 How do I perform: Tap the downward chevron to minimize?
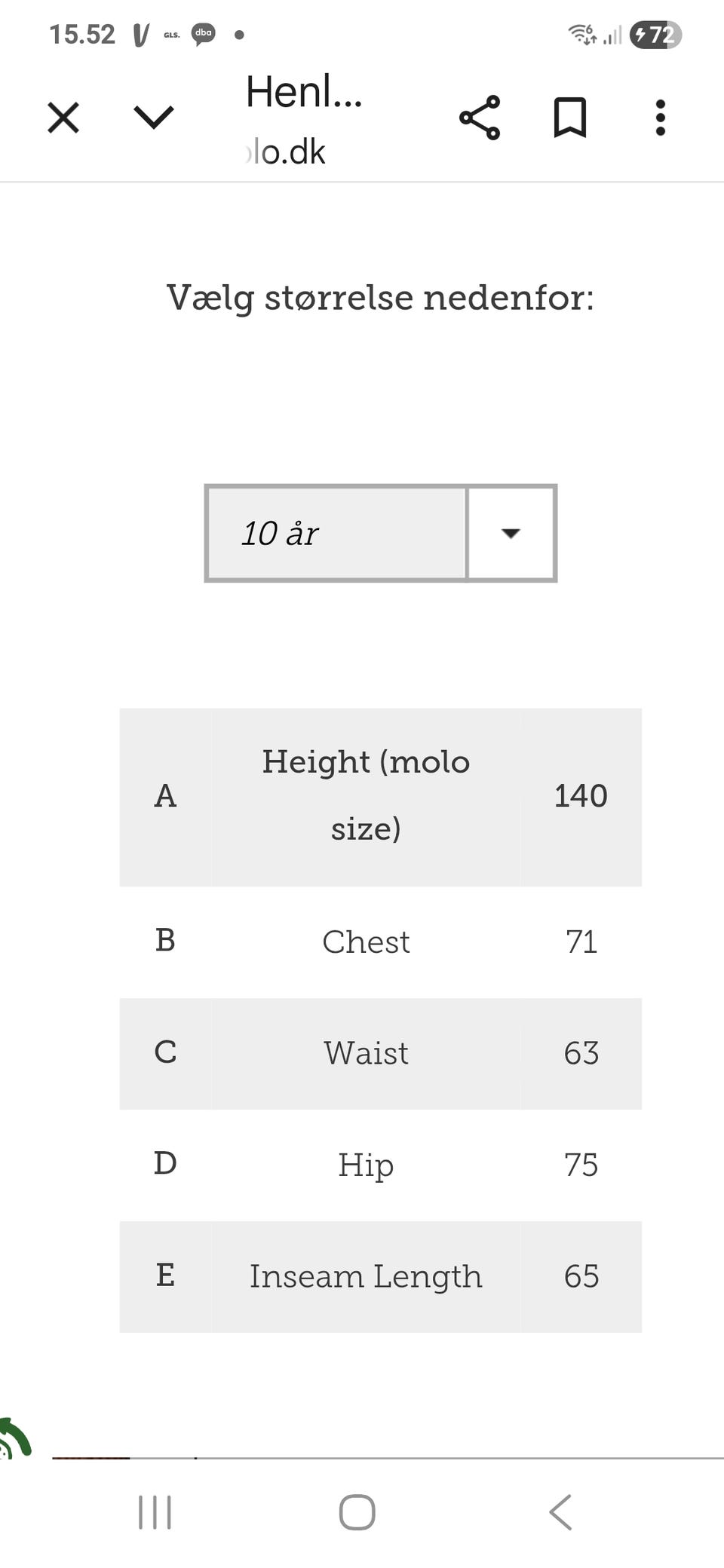[154, 118]
